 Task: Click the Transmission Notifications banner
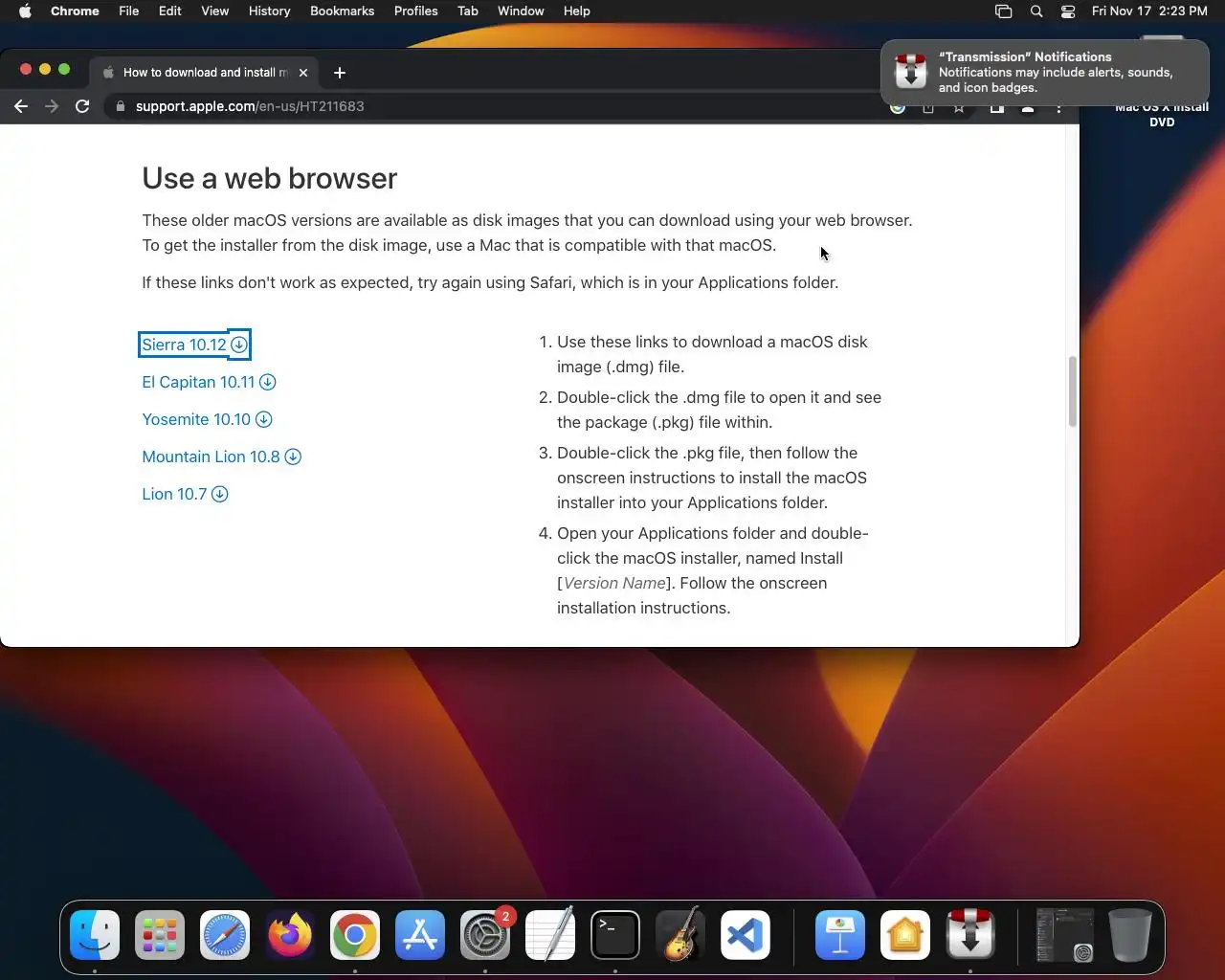pyautogui.click(x=1045, y=72)
